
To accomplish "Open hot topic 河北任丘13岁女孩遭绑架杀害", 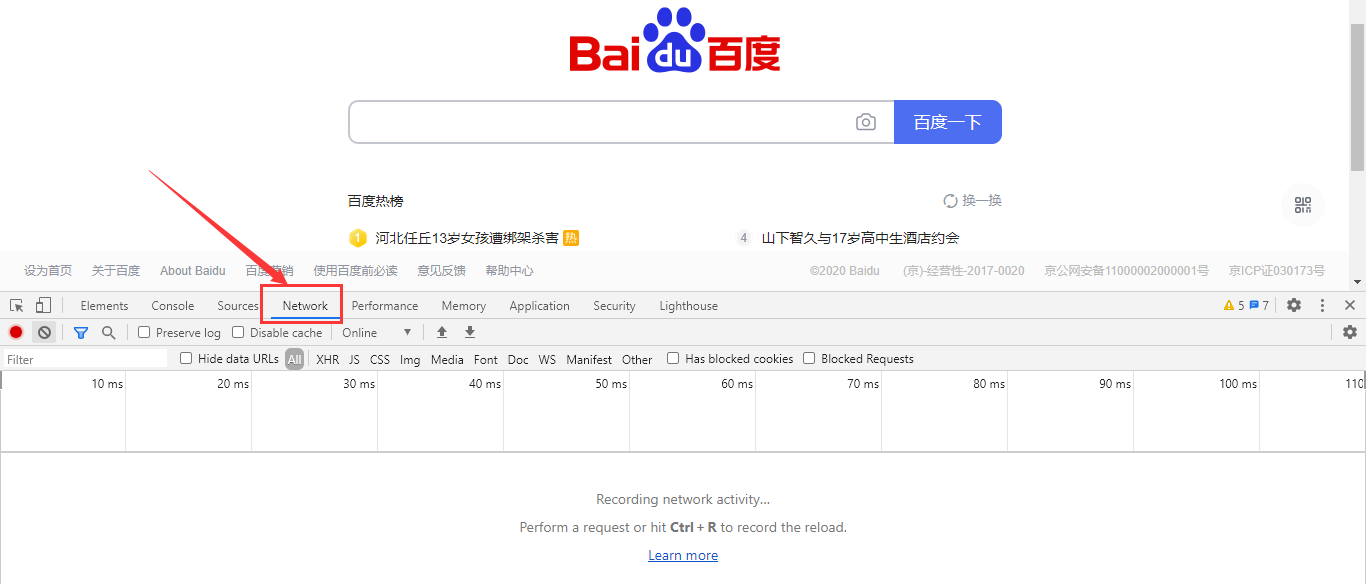I will 467,238.
